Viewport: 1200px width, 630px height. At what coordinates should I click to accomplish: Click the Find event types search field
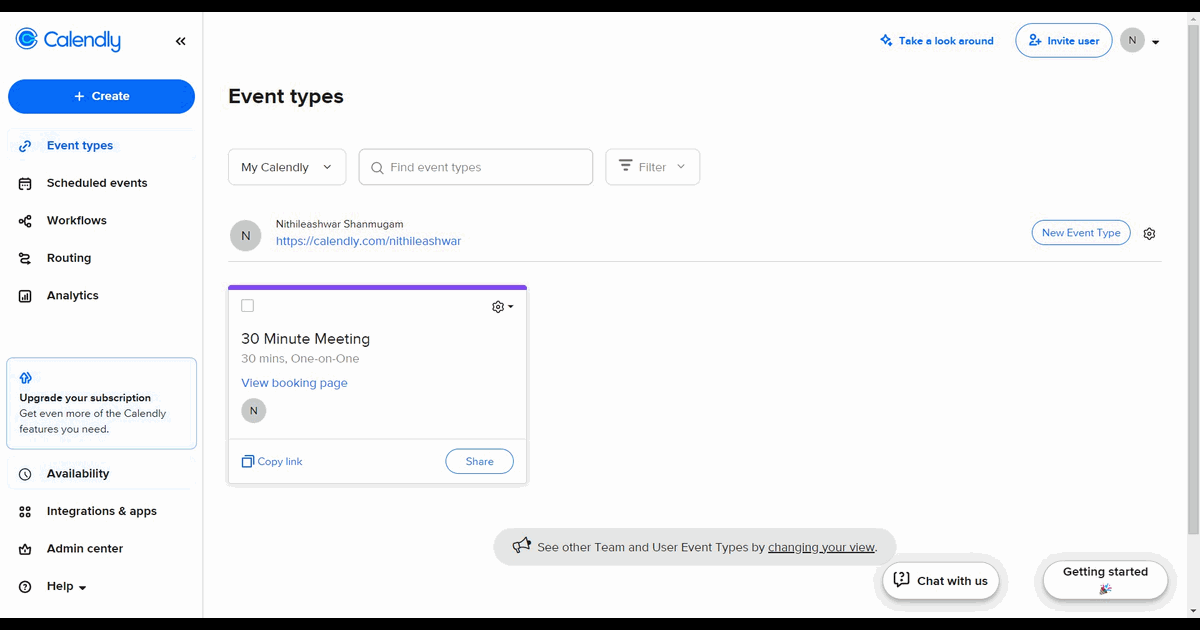[476, 167]
